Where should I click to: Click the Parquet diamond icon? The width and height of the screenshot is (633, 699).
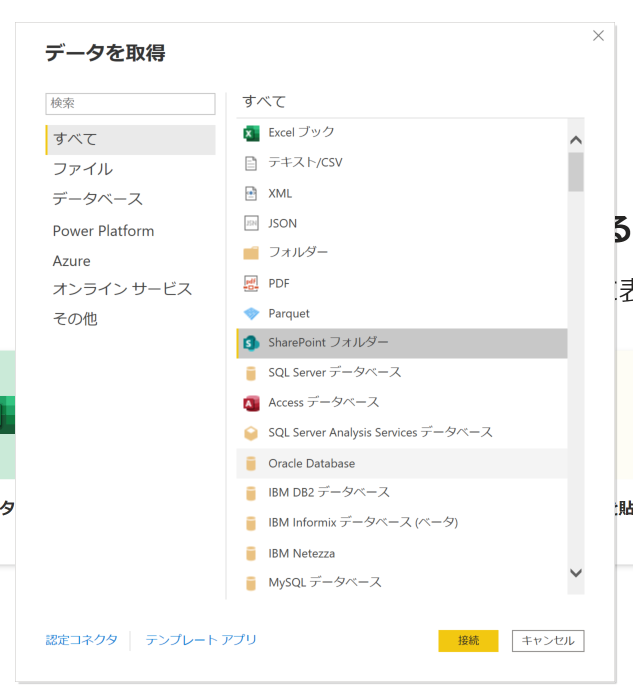click(251, 313)
